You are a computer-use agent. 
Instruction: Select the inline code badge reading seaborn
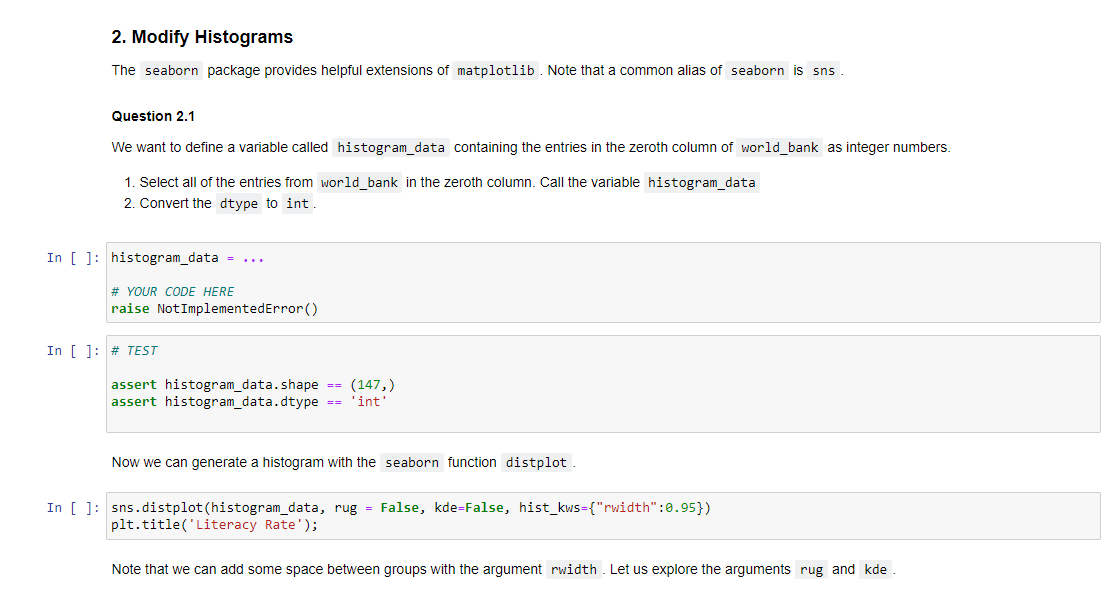point(171,70)
